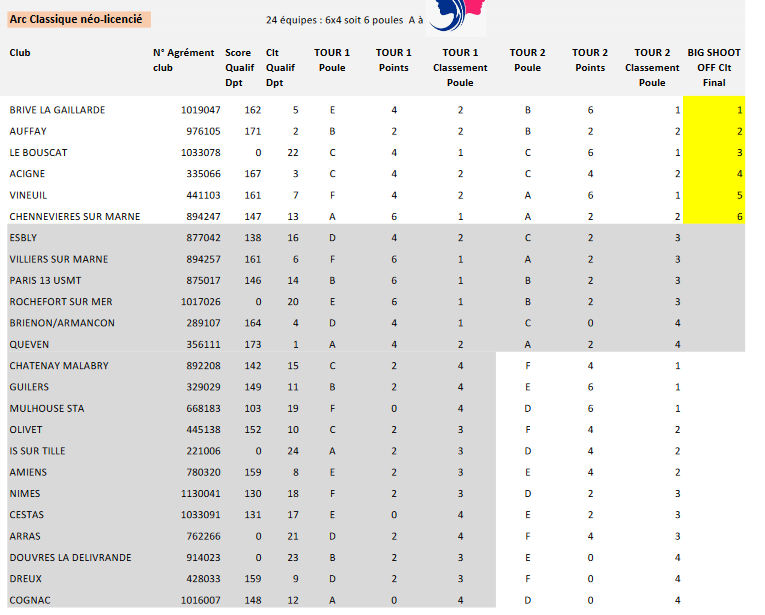Select the 'N° Agrément club' column header
765x615 pixels.
pyautogui.click(x=183, y=60)
